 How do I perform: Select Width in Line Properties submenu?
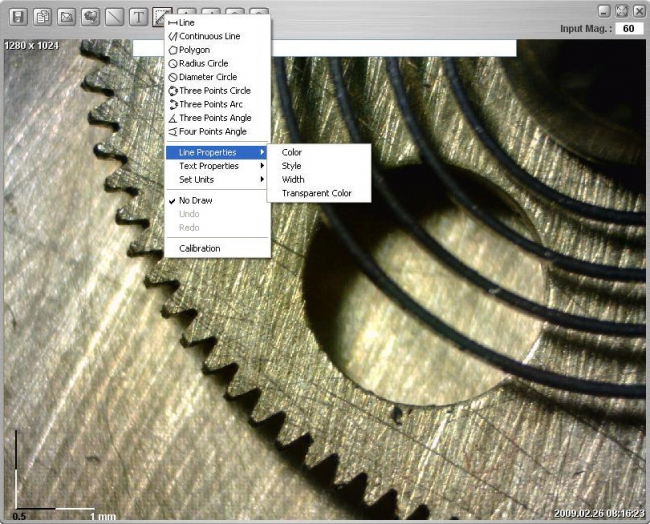tap(293, 180)
